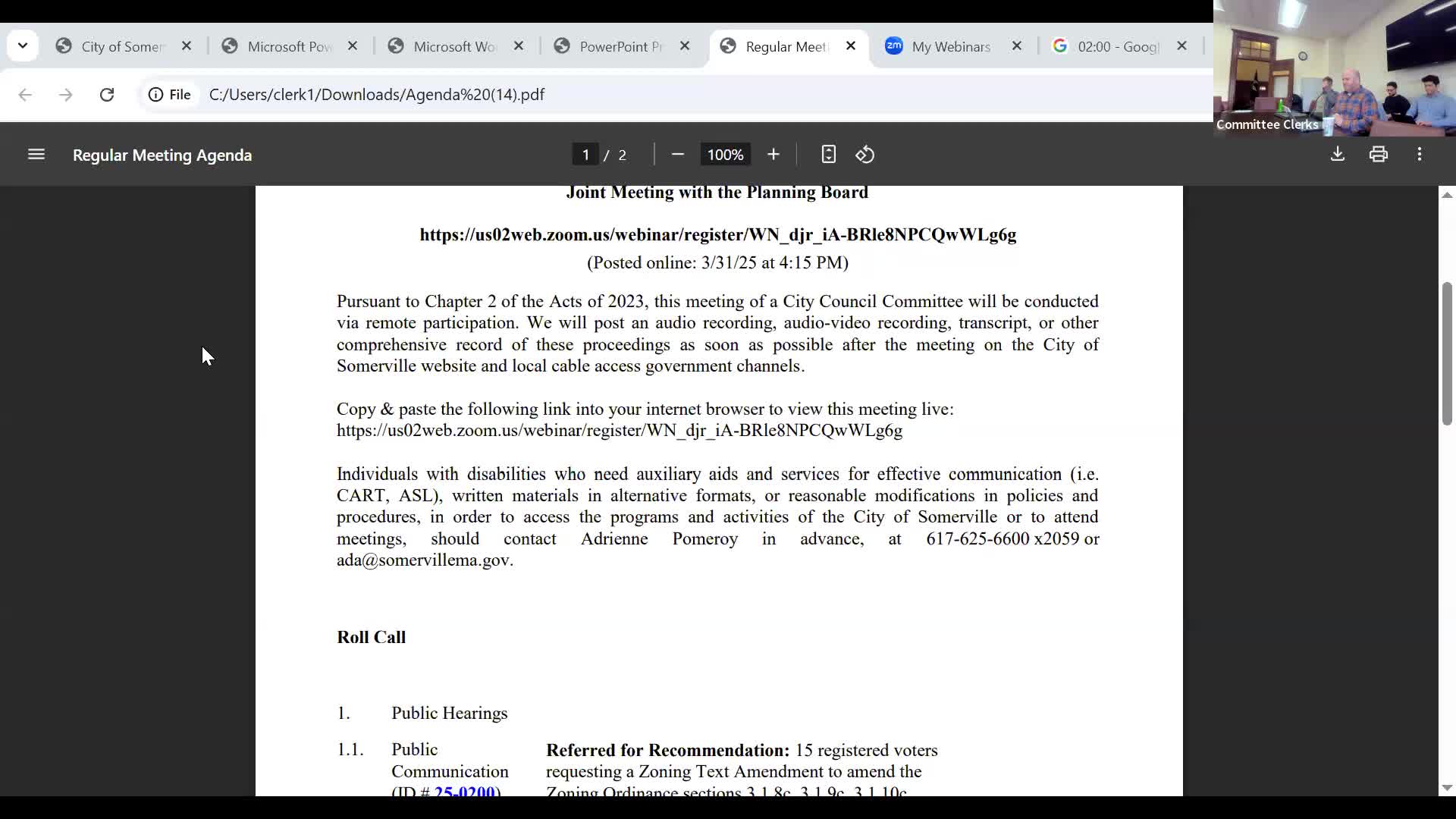The height and width of the screenshot is (819, 1456).
Task: Rotate the PDF counterclockwise
Action: (x=865, y=155)
